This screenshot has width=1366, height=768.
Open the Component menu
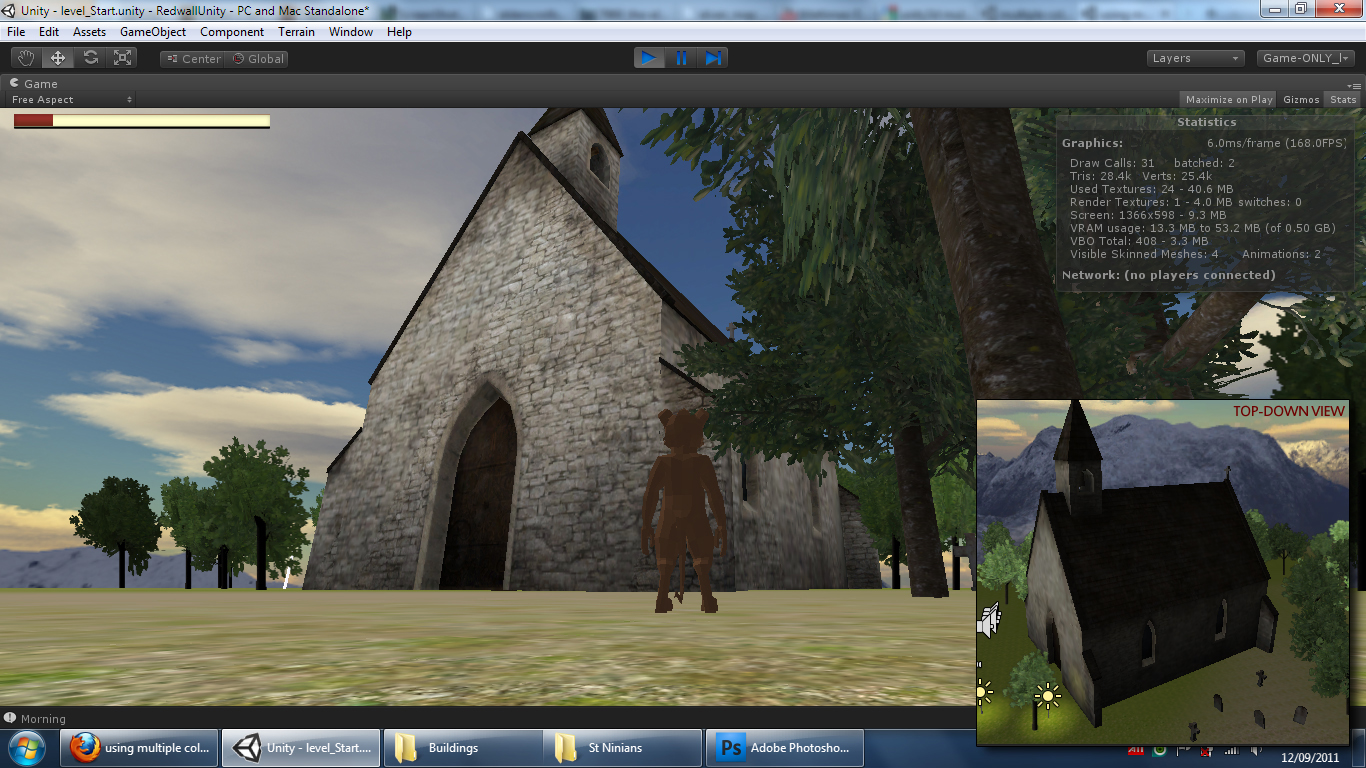point(232,32)
